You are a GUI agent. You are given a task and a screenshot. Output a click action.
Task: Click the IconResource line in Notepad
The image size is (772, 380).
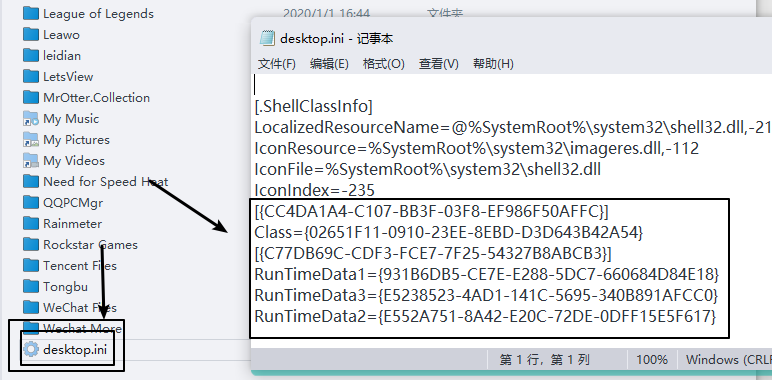477,148
